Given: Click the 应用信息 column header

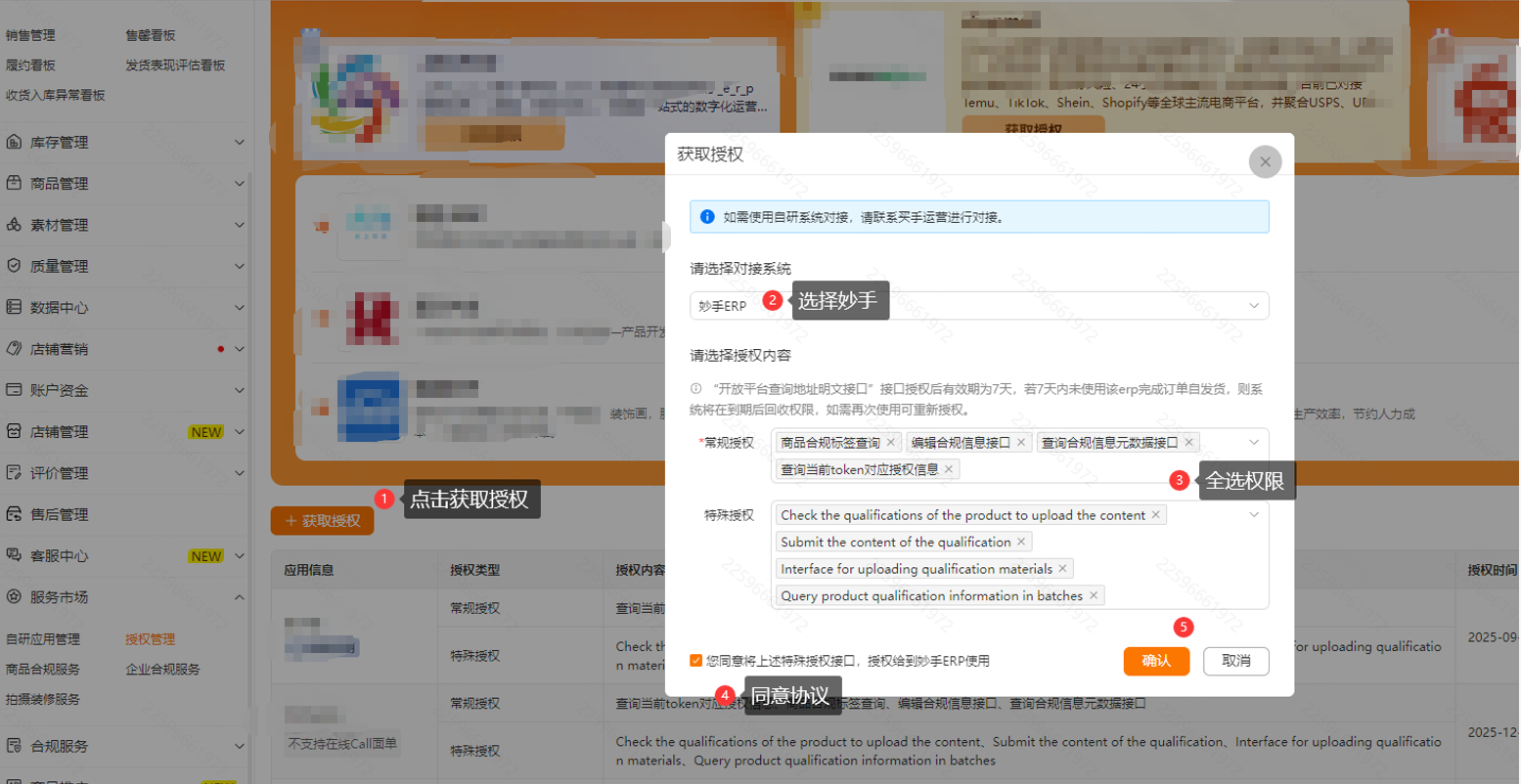Looking at the screenshot, I should 309,570.
